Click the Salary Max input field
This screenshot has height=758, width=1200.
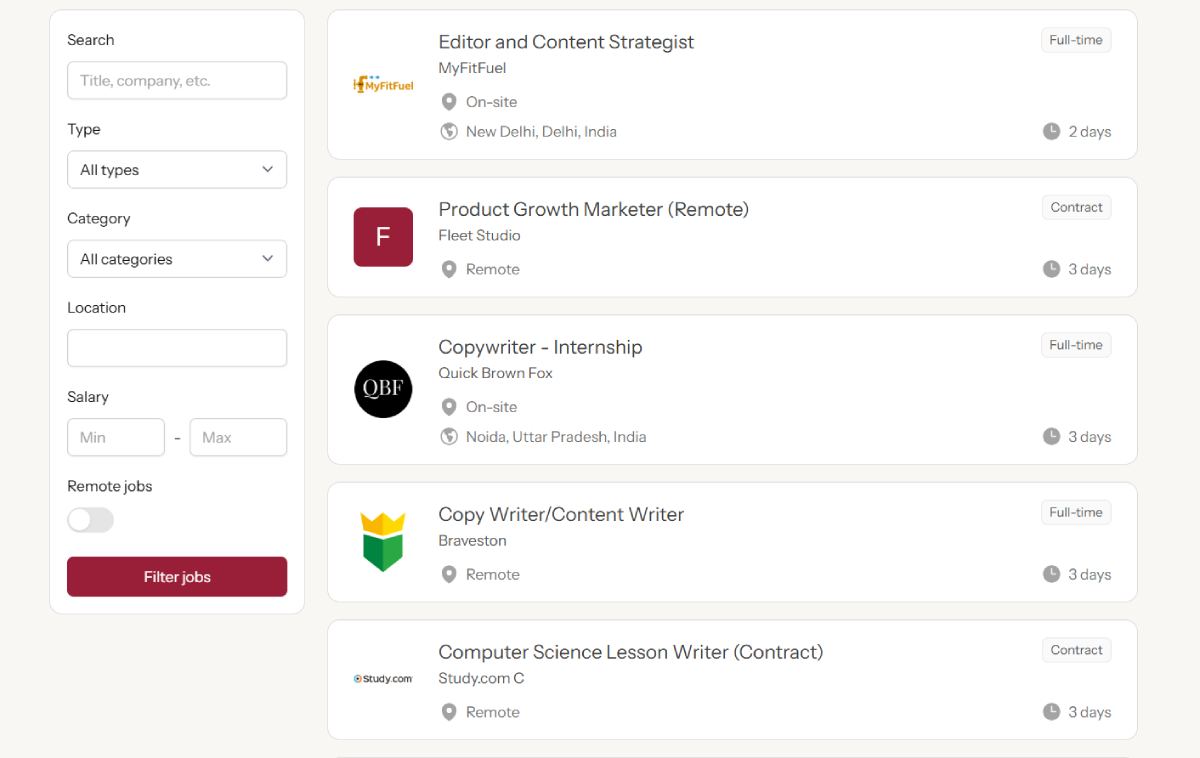238,437
